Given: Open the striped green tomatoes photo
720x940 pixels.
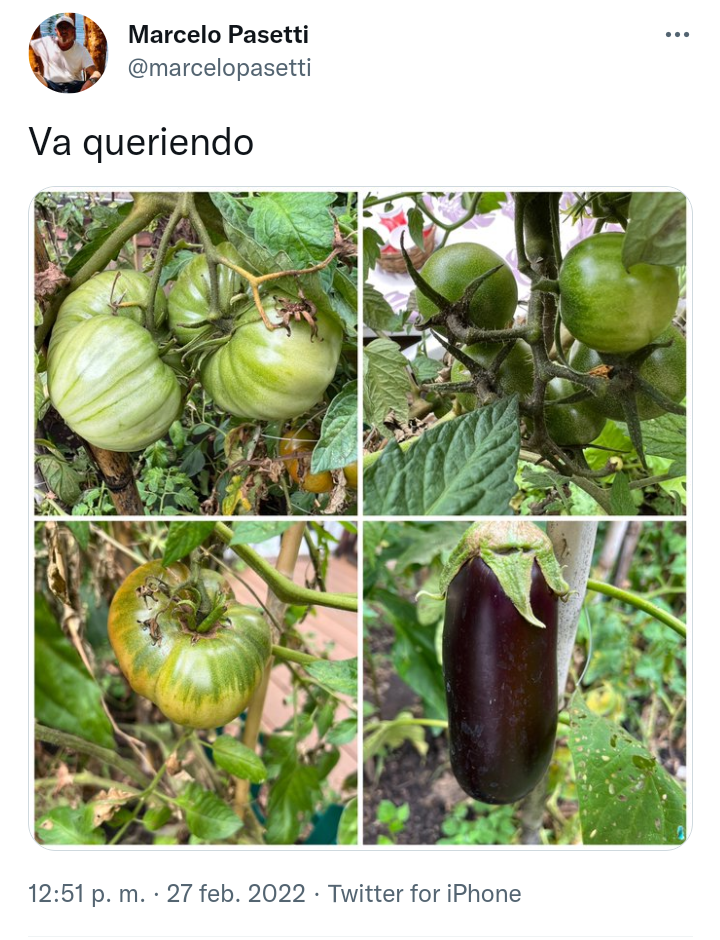Looking at the screenshot, I should [x=195, y=353].
